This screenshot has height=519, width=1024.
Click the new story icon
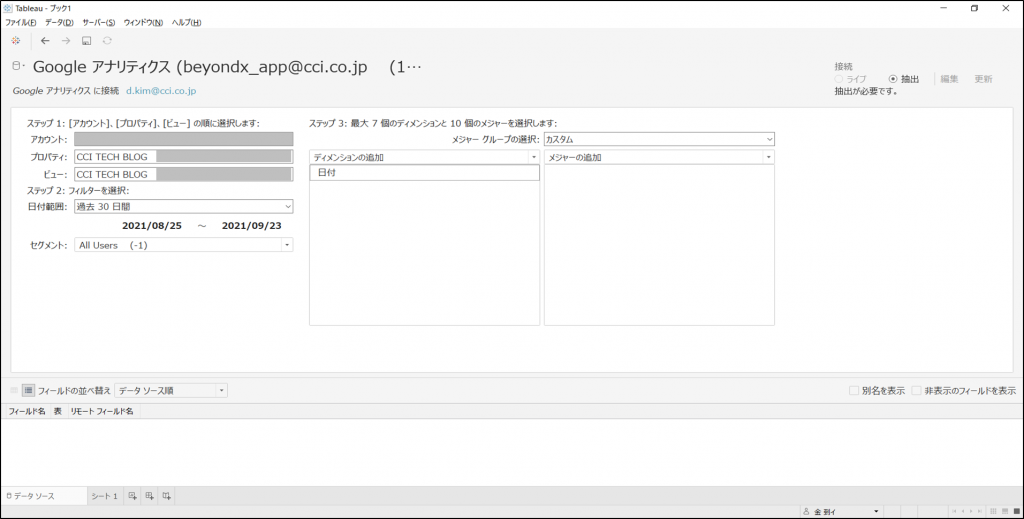tap(167, 496)
